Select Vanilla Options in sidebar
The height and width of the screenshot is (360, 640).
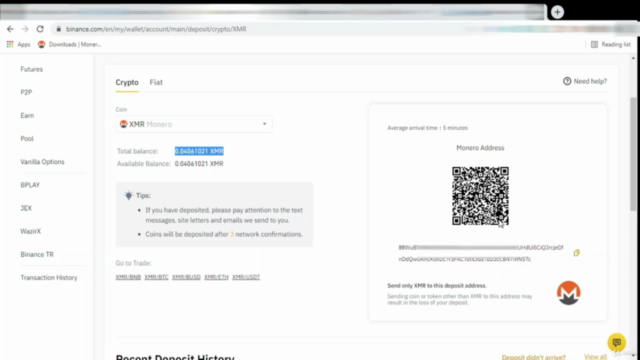pos(42,162)
